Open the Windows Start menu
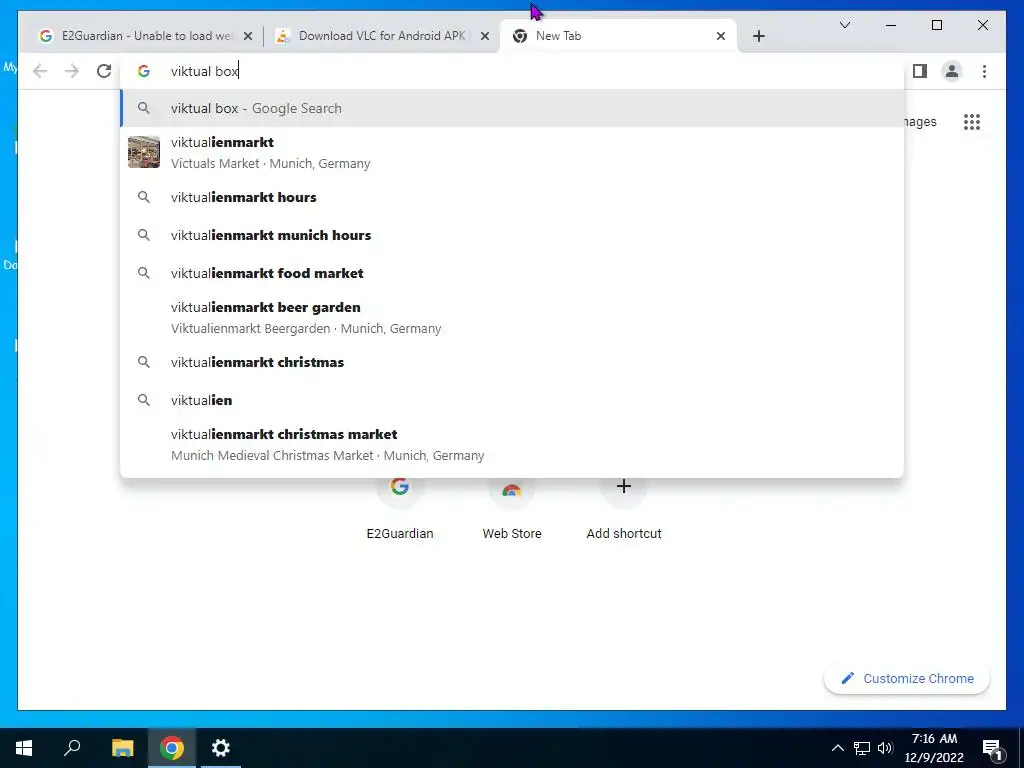The height and width of the screenshot is (768, 1024). pyautogui.click(x=24, y=748)
